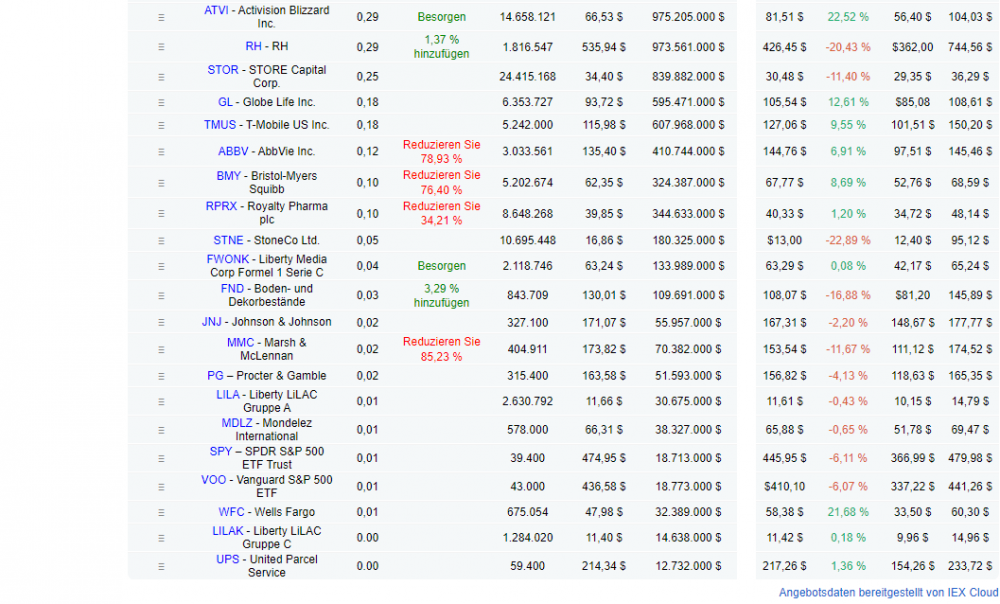1000x604 pixels.
Task: Click the row icon next to BMY
Action: click(x=161, y=182)
